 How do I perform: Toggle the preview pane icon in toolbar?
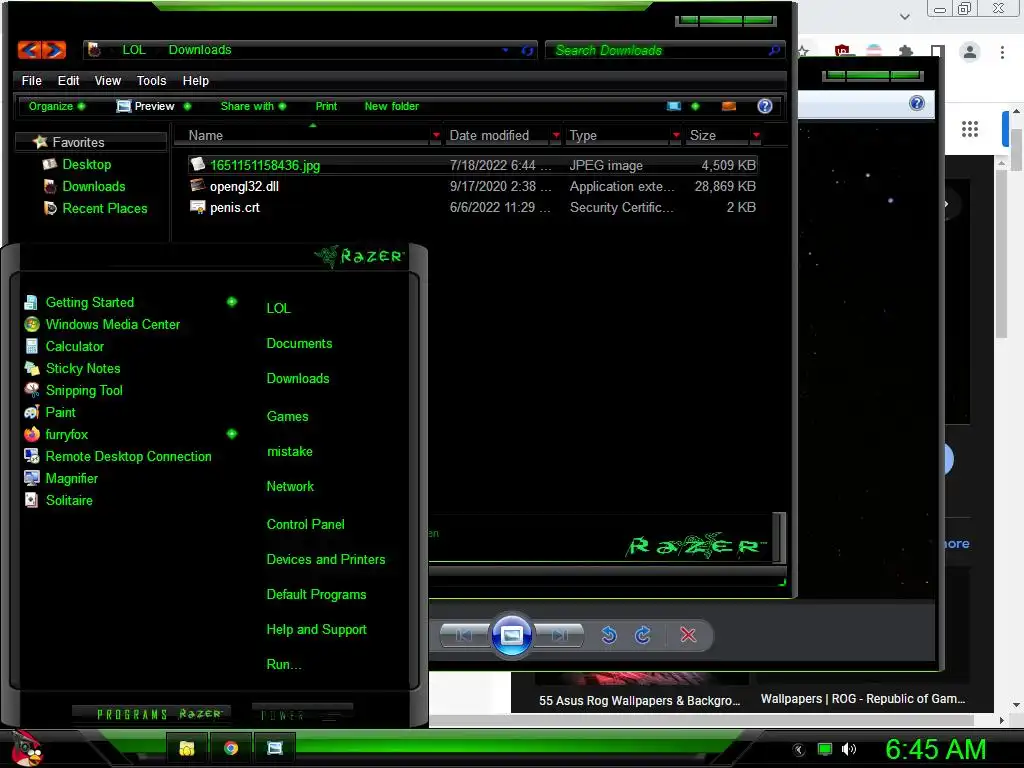[x=729, y=106]
